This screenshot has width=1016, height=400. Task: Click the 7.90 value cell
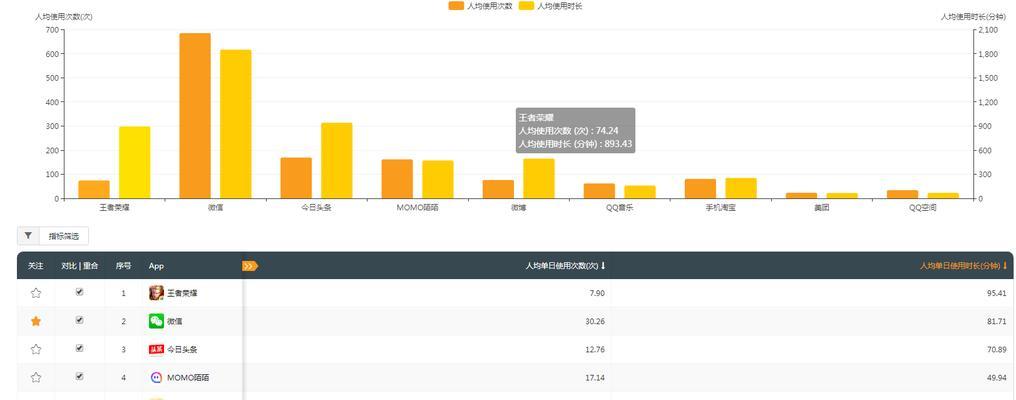(597, 293)
